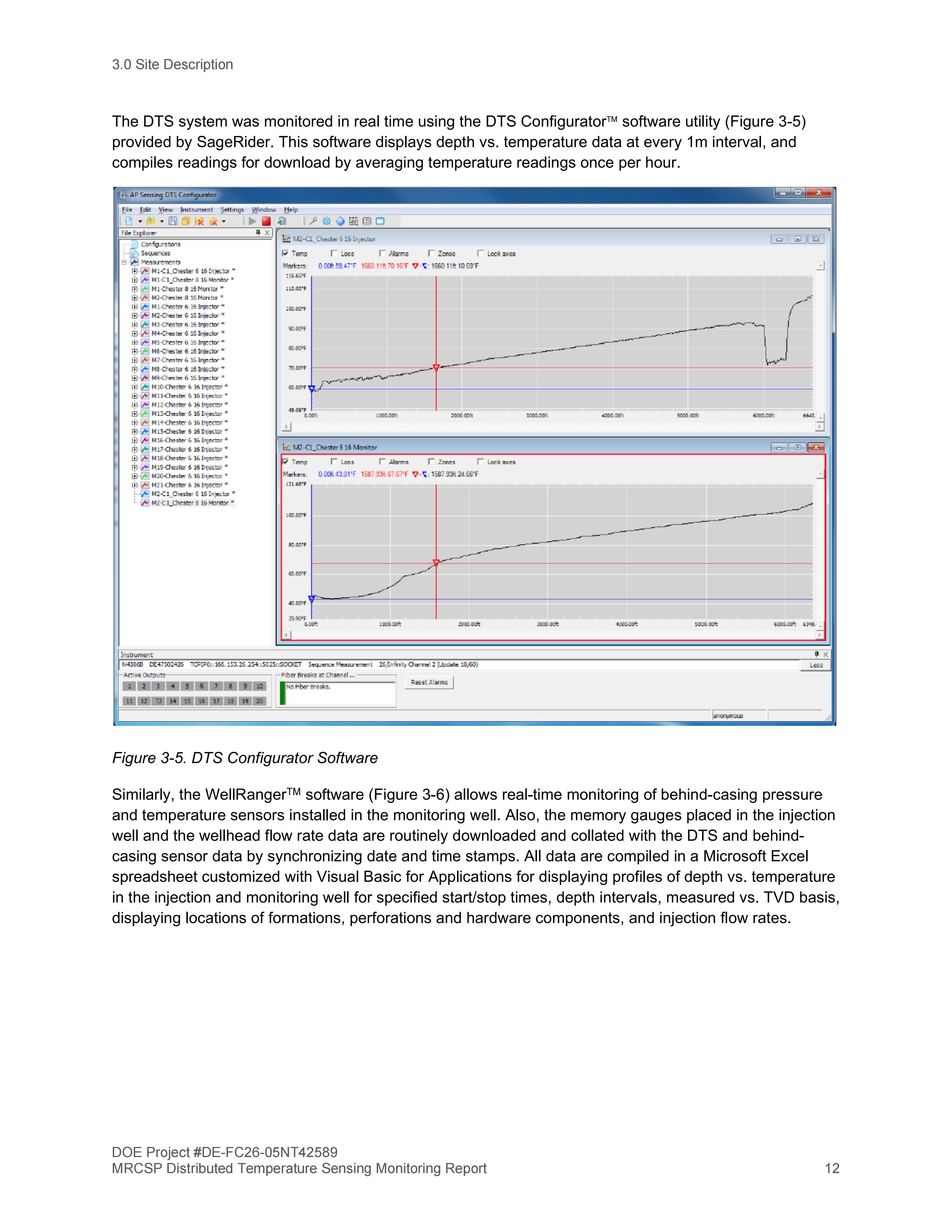Viewport: 952px width, 1232px height.
Task: Enable the Loss checkbox in Injector chart
Action: (335, 254)
